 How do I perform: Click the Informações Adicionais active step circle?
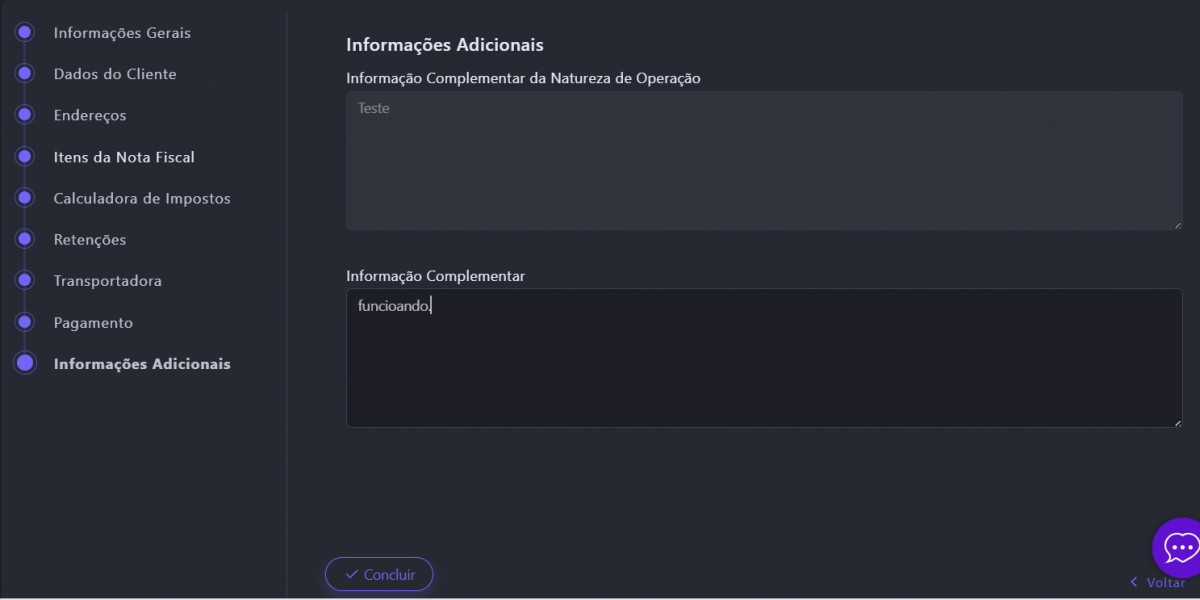25,363
